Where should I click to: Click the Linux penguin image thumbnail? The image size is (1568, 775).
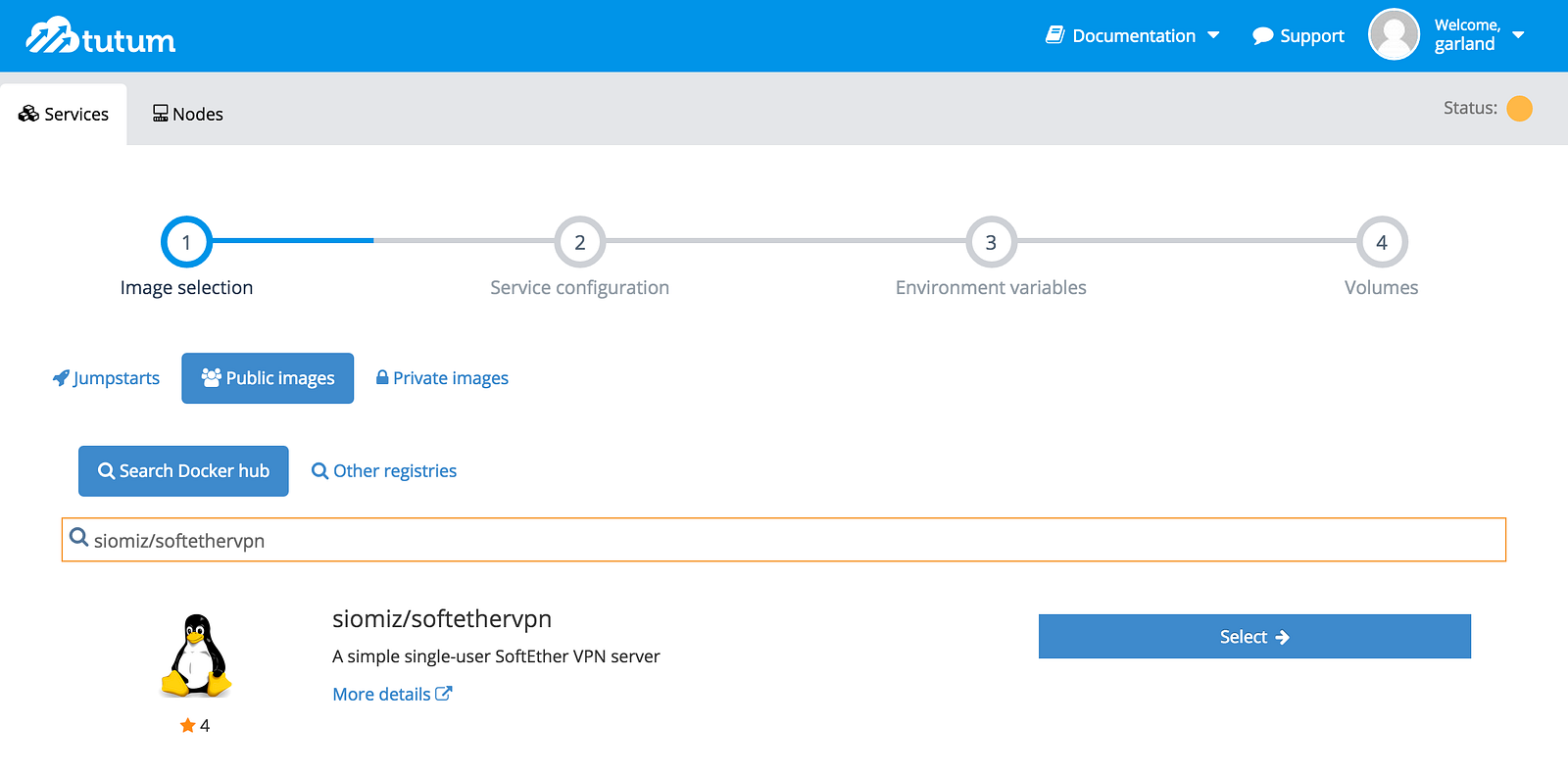click(x=196, y=655)
